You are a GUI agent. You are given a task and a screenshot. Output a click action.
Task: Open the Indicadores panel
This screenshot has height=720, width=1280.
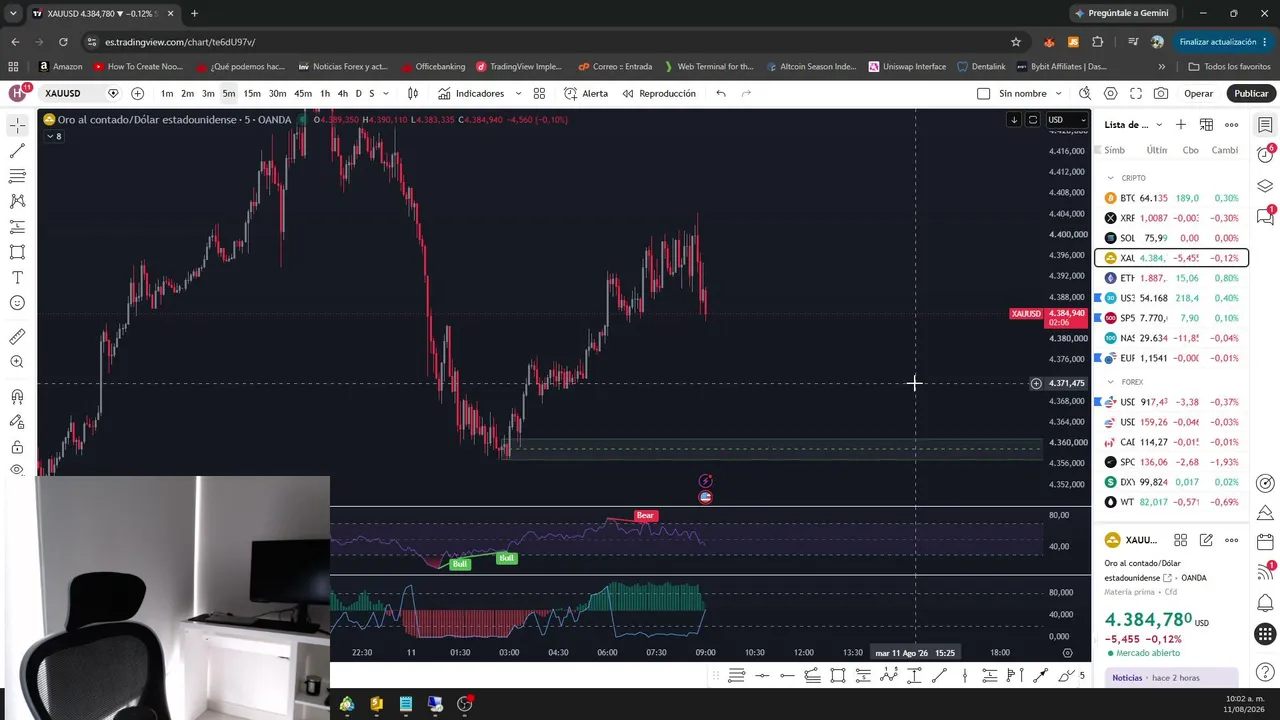471,93
